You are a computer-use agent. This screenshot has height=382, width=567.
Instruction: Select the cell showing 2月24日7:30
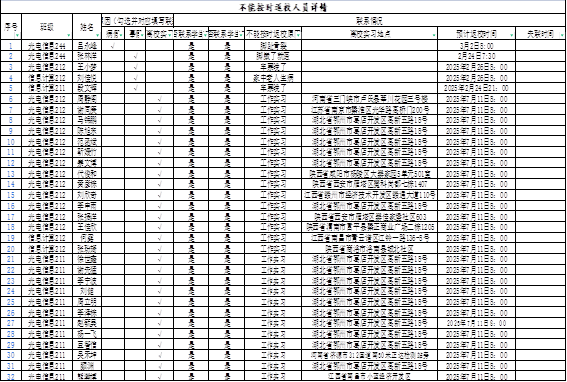click(x=476, y=56)
